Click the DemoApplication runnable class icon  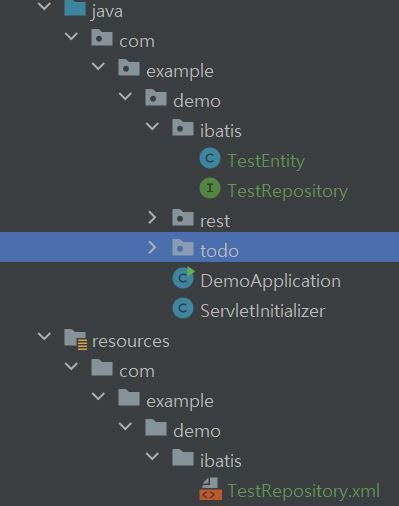point(183,278)
